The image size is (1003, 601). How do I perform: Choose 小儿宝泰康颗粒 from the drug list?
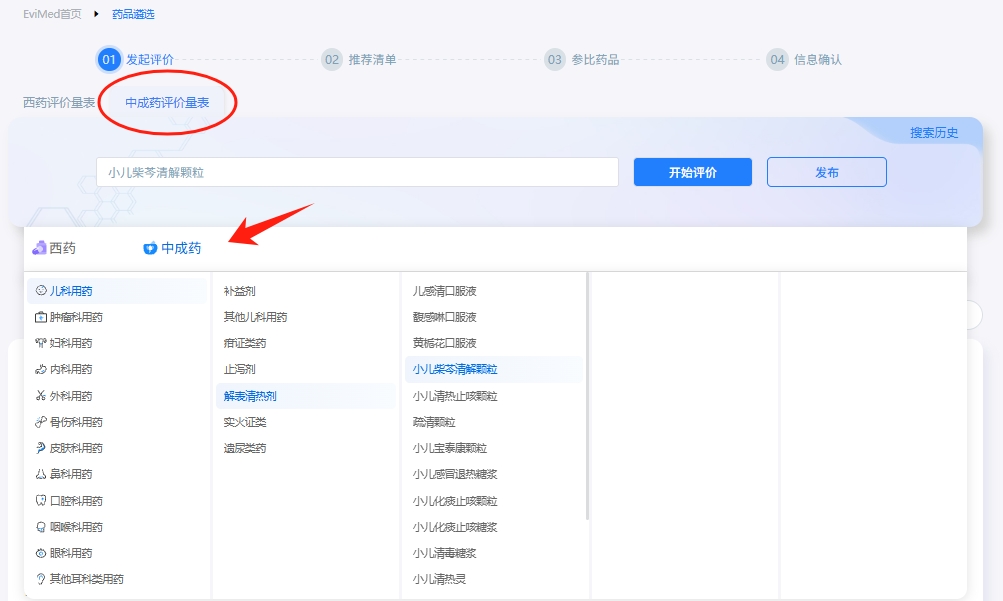[x=450, y=448]
